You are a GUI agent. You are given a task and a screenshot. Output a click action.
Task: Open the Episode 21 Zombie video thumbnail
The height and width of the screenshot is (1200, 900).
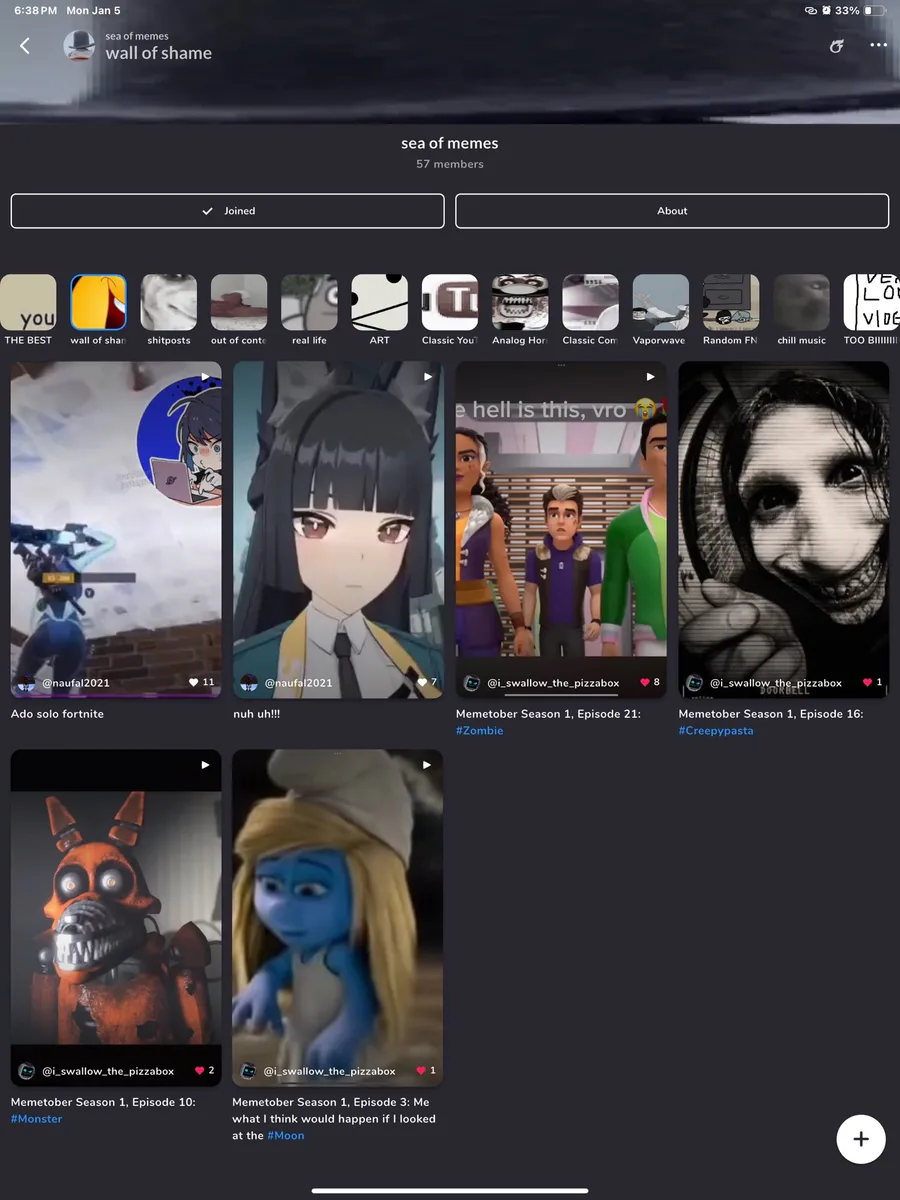(561, 530)
